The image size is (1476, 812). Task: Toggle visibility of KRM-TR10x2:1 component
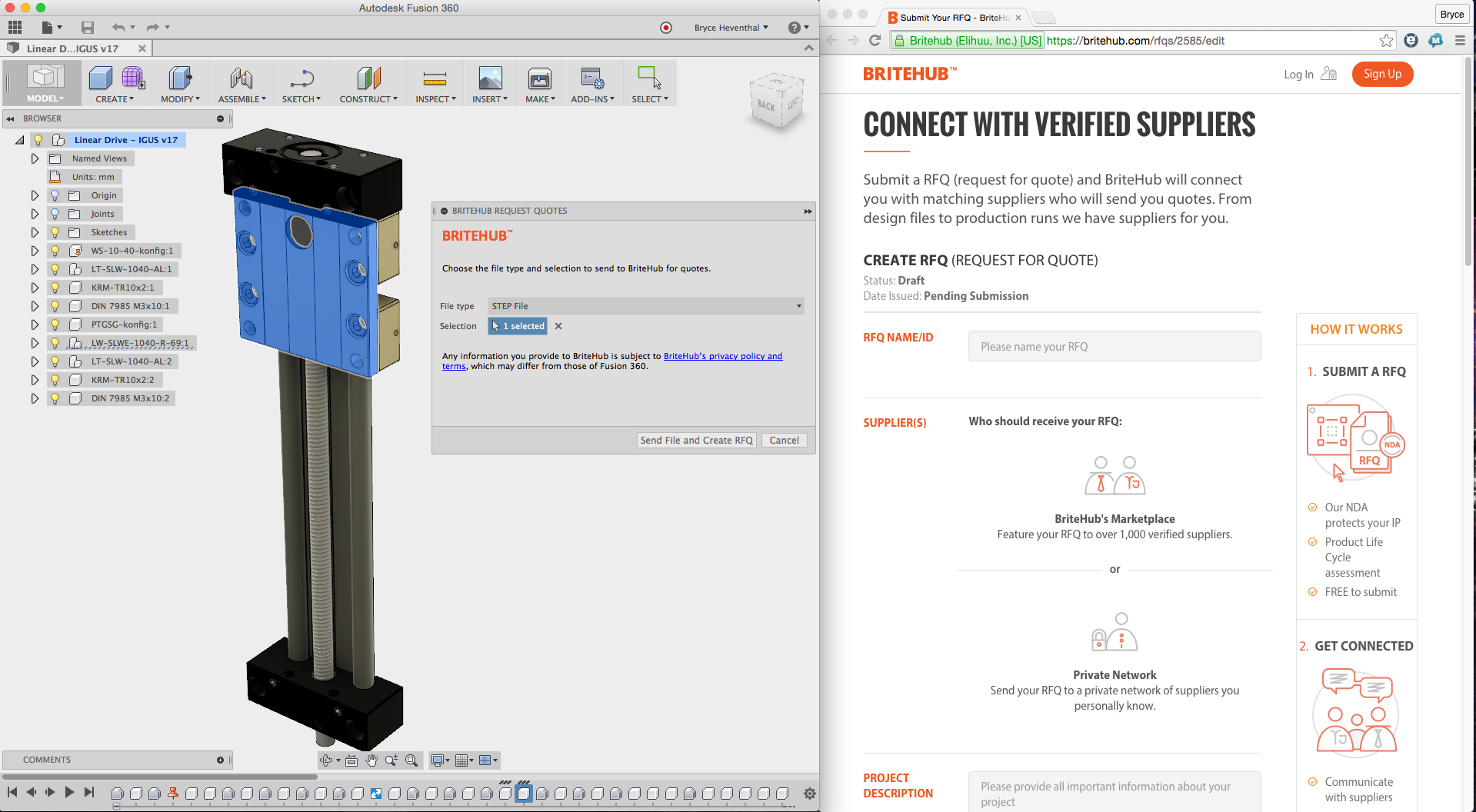[55, 288]
